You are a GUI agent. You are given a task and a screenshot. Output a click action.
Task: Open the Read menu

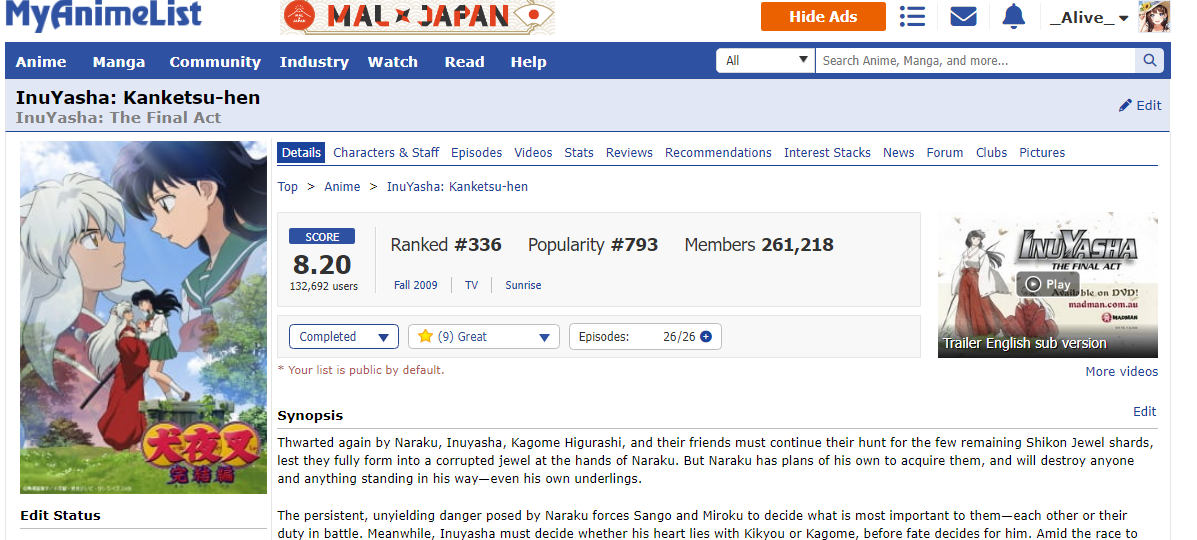(x=464, y=62)
